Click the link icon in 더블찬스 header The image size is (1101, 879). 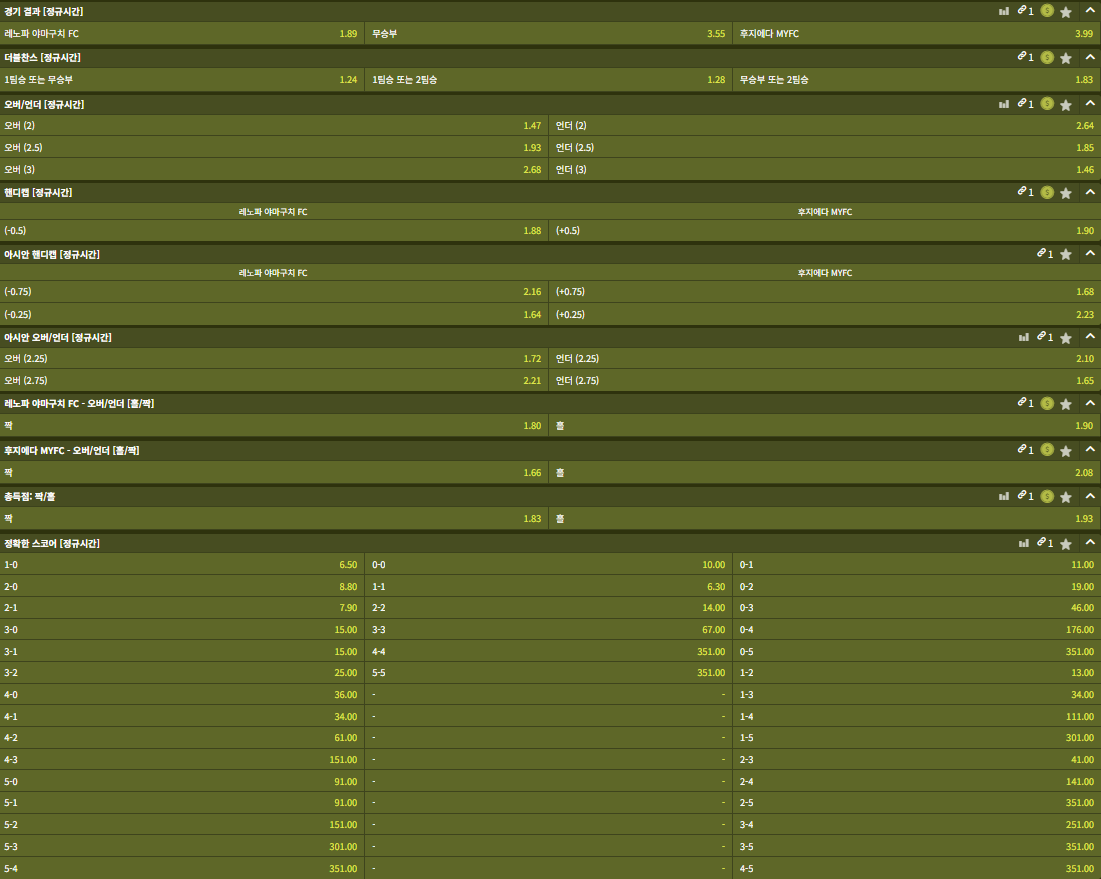click(x=1022, y=58)
